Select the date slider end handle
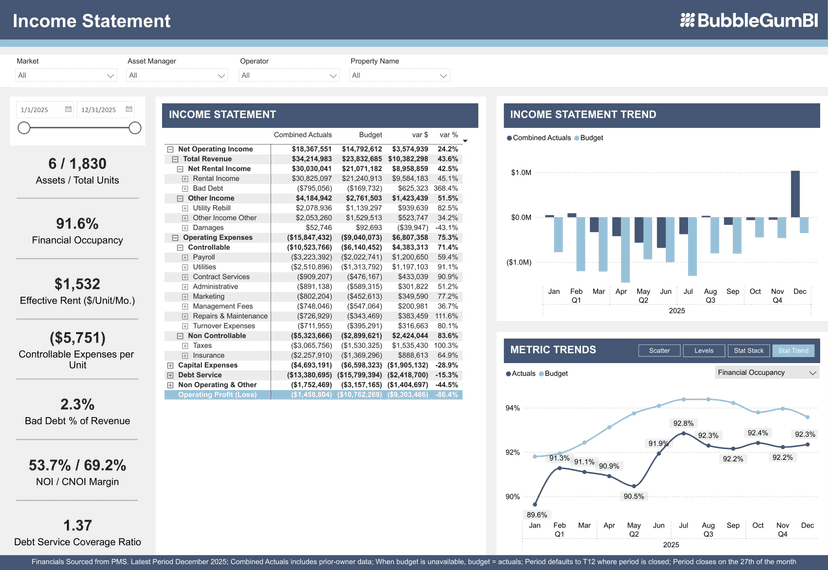The height and width of the screenshot is (570, 828). pos(135,128)
